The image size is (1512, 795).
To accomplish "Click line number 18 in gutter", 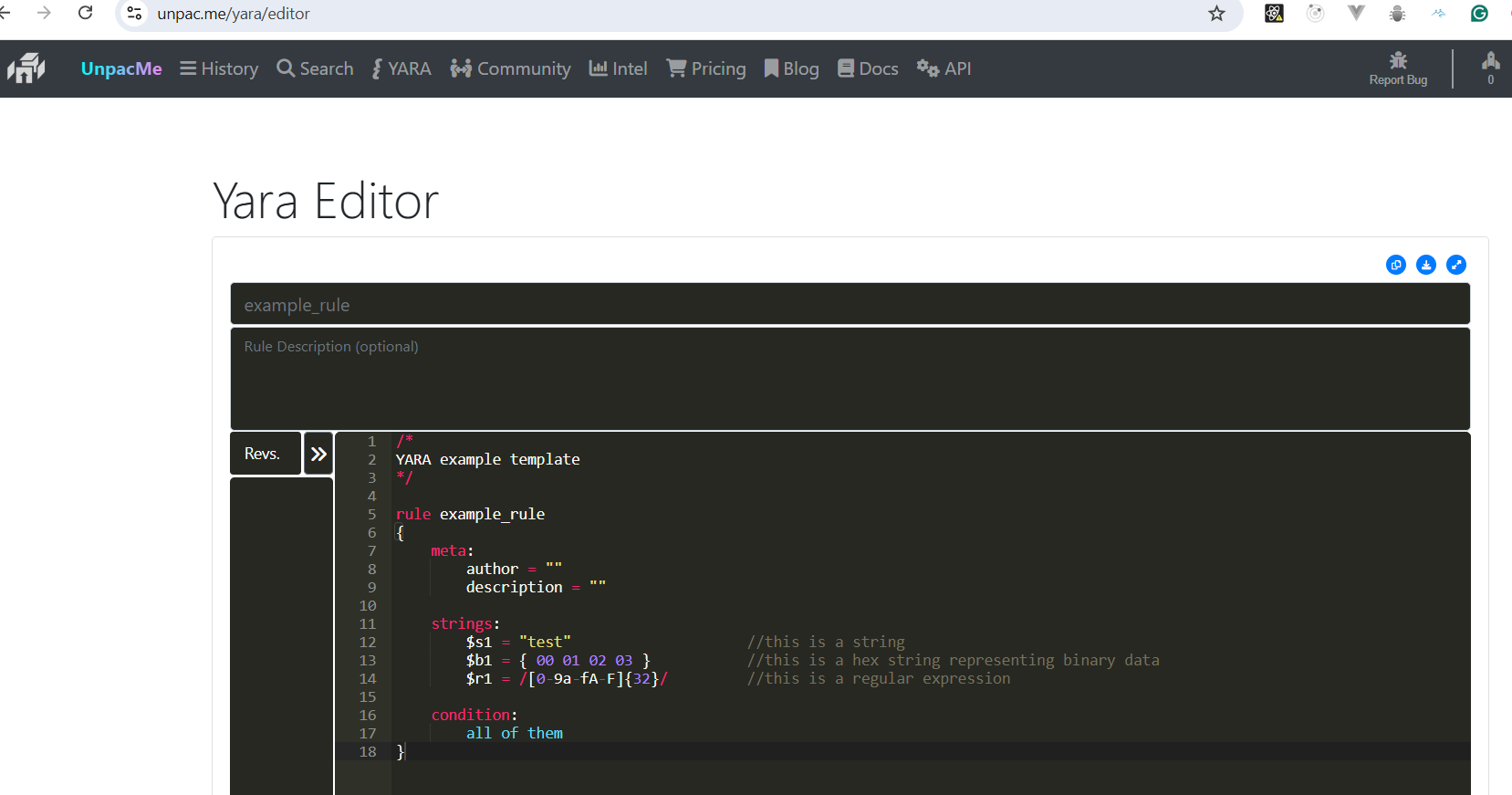I will (x=368, y=751).
